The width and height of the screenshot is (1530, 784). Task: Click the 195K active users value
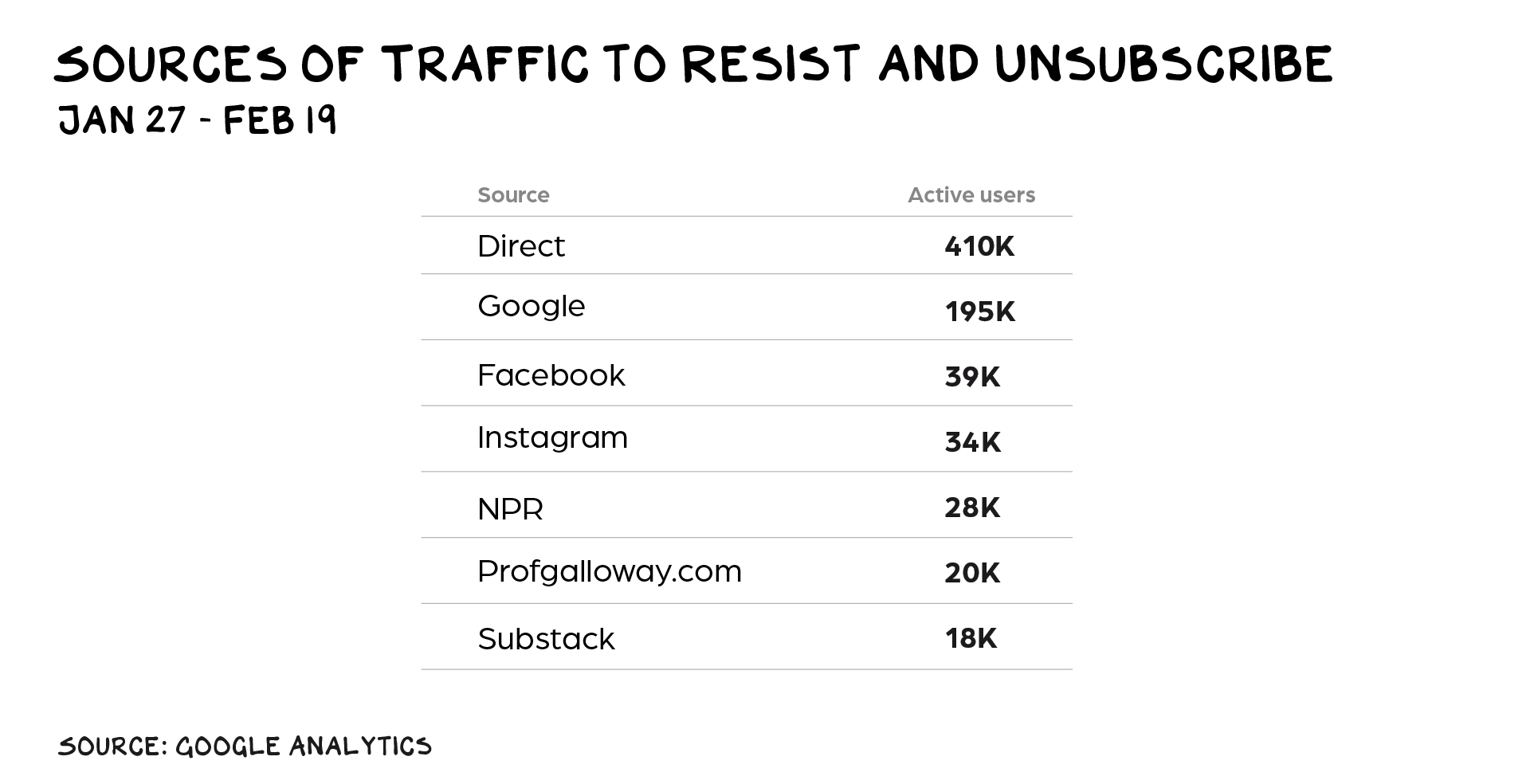pyautogui.click(x=979, y=312)
